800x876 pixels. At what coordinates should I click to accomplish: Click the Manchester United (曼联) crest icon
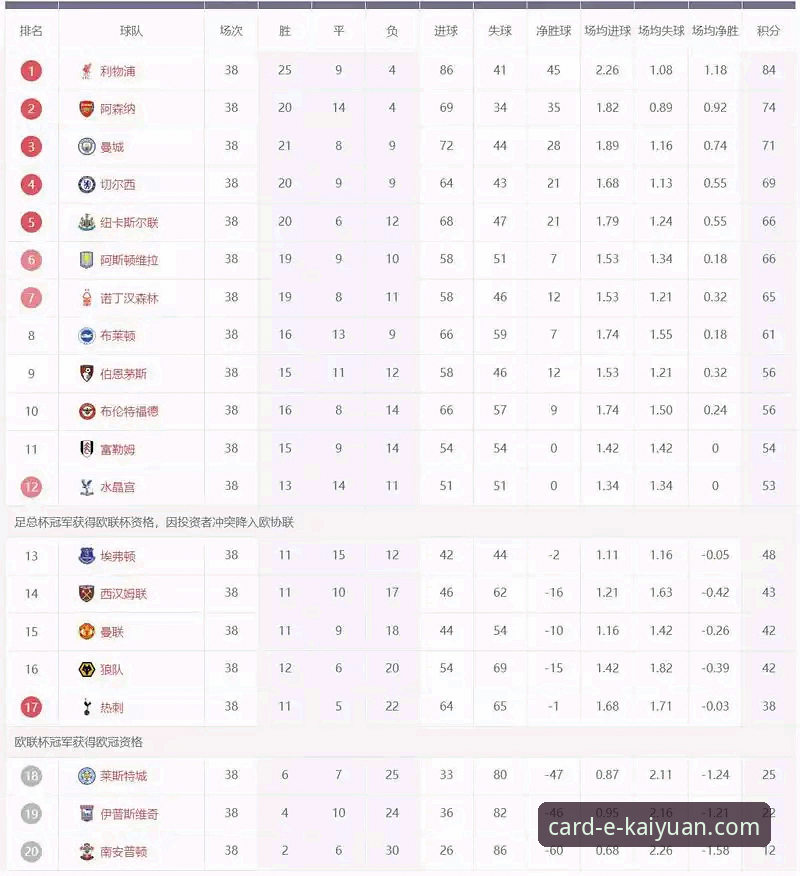87,632
